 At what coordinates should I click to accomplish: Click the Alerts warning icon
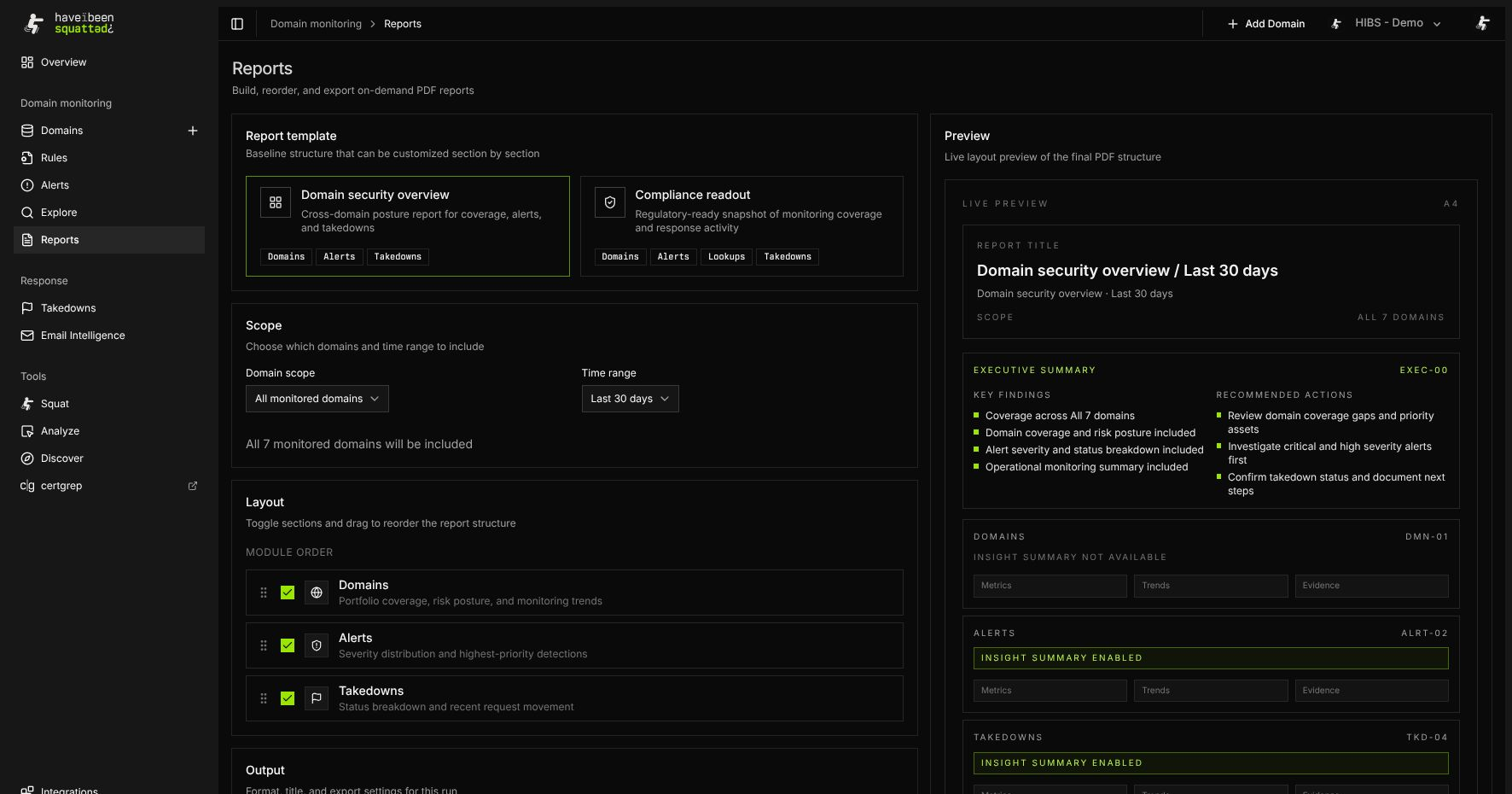click(27, 185)
